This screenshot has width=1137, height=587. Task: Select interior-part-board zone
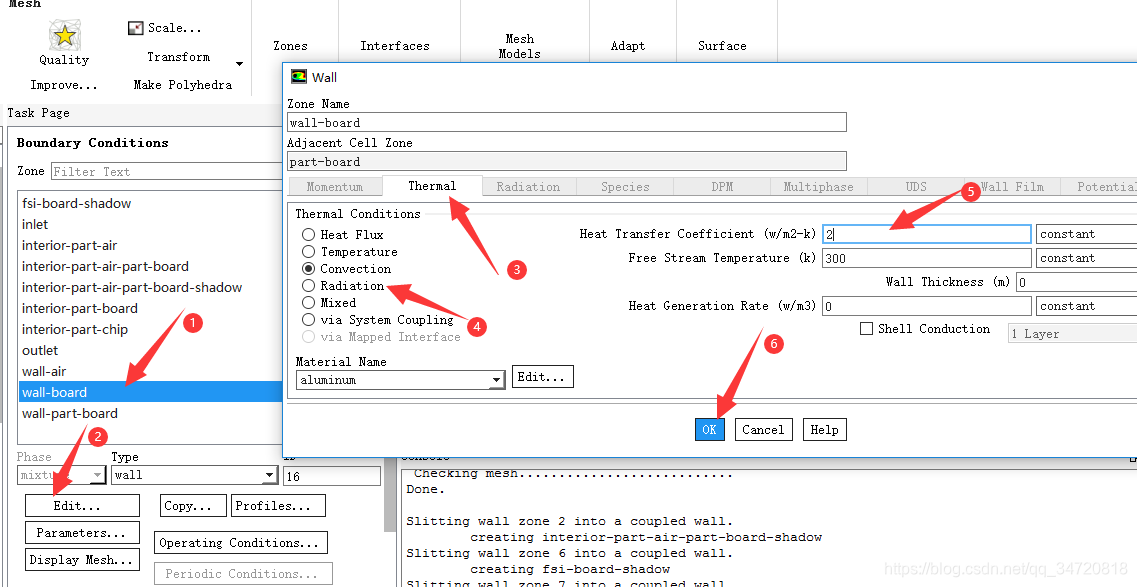coord(150,309)
